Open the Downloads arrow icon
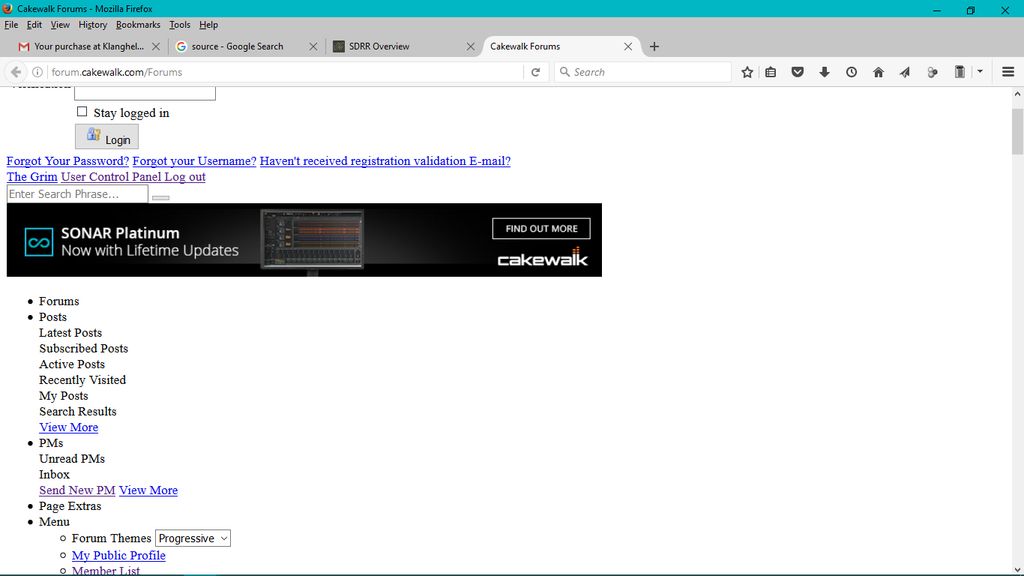 click(824, 72)
